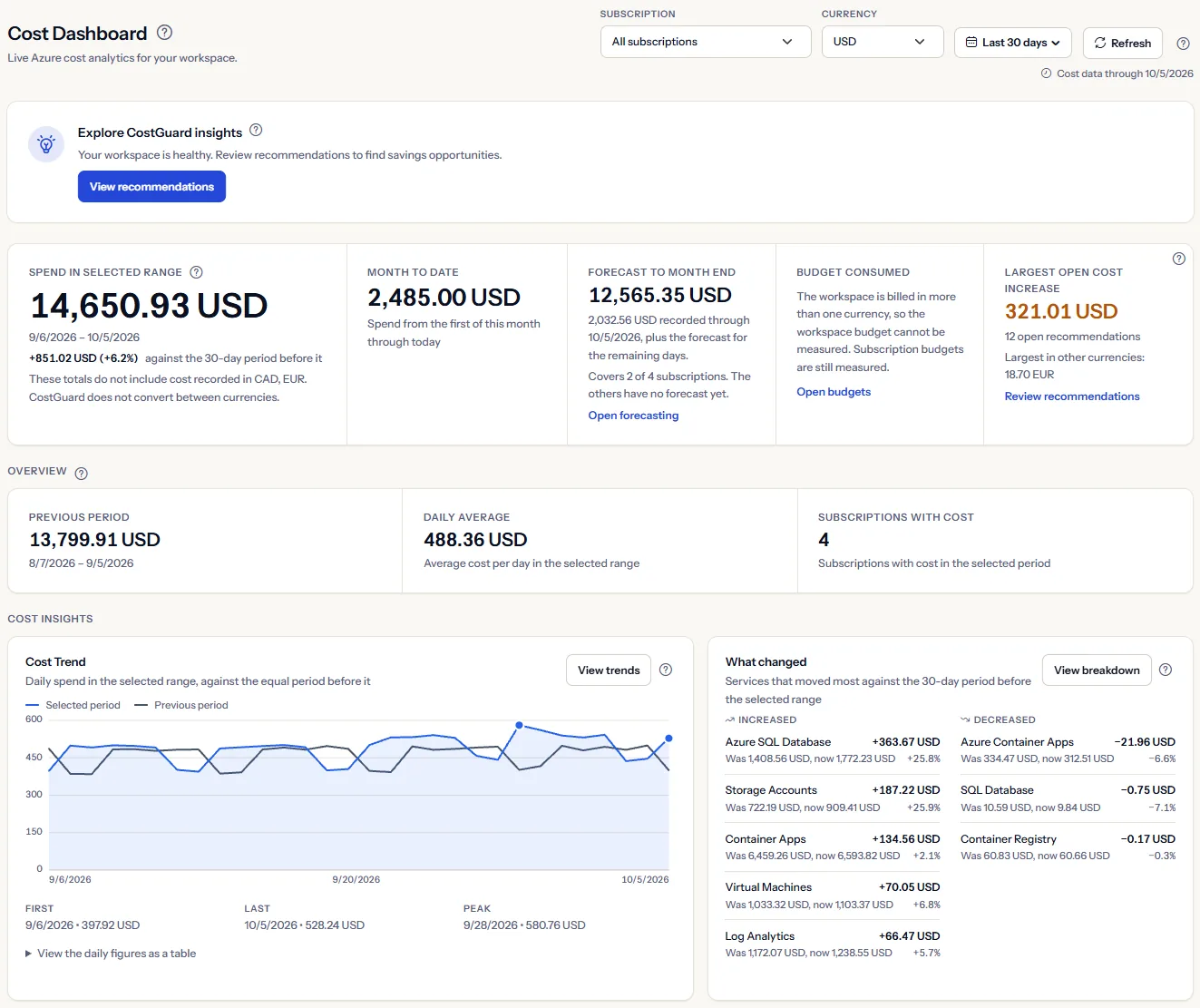
Task: Click help icon beside View breakdown button
Action: (x=1166, y=670)
